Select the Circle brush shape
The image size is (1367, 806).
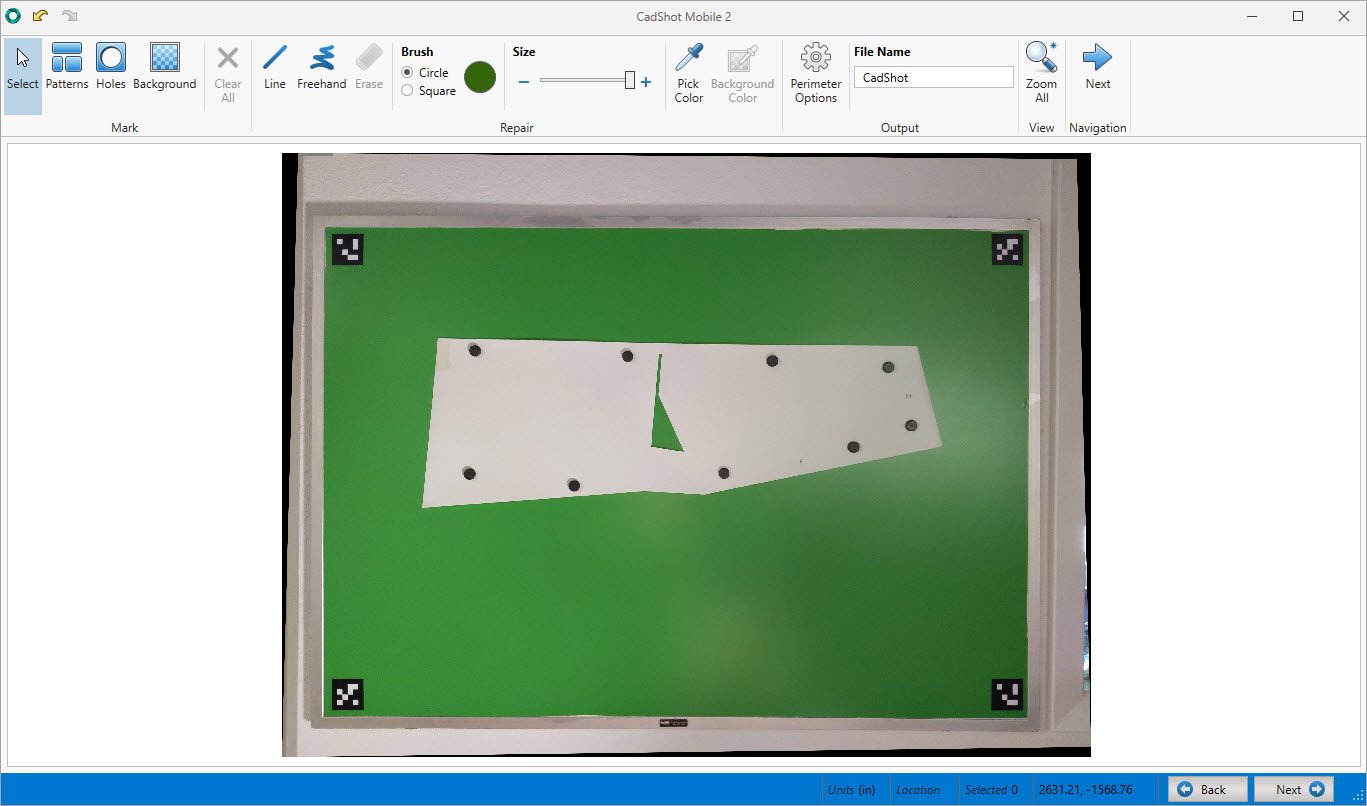[x=425, y=73]
